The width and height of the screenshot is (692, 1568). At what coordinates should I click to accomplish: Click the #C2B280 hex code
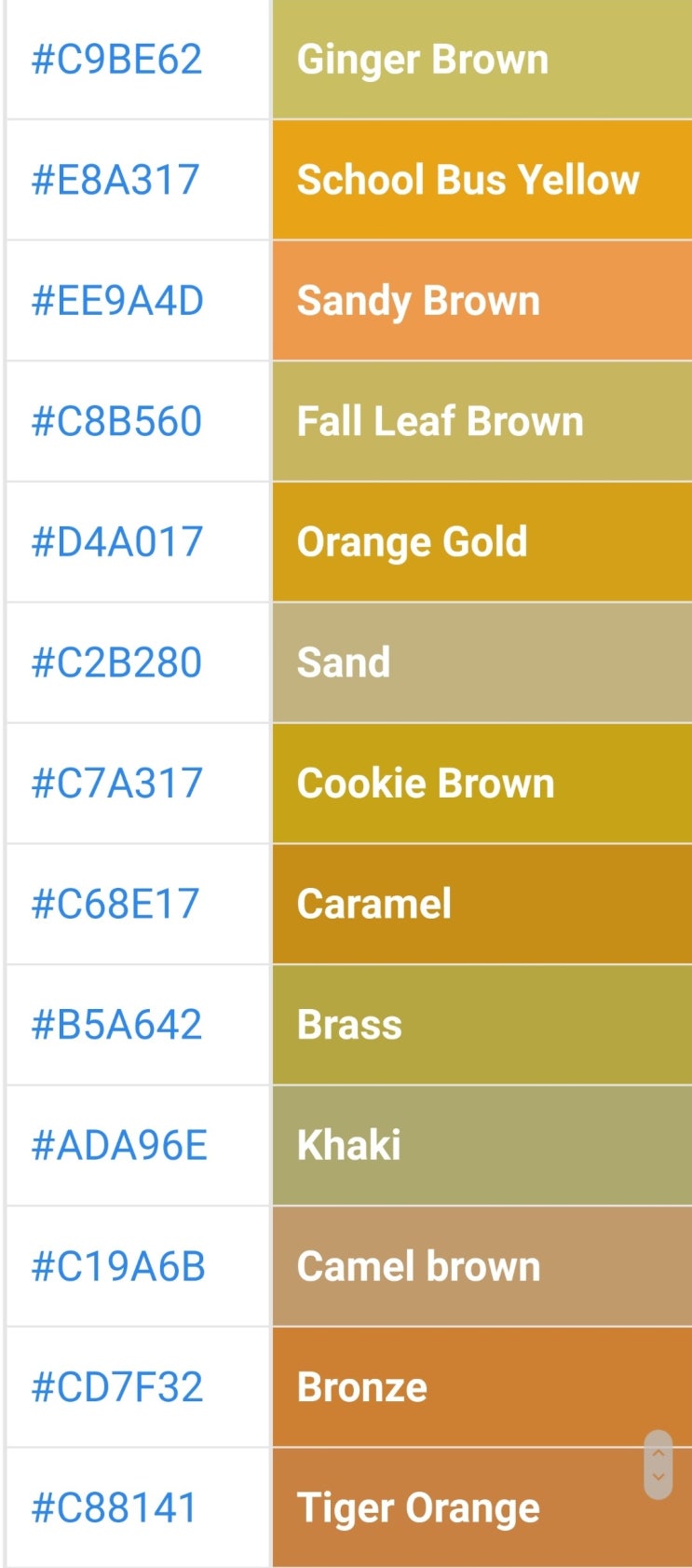tap(116, 662)
